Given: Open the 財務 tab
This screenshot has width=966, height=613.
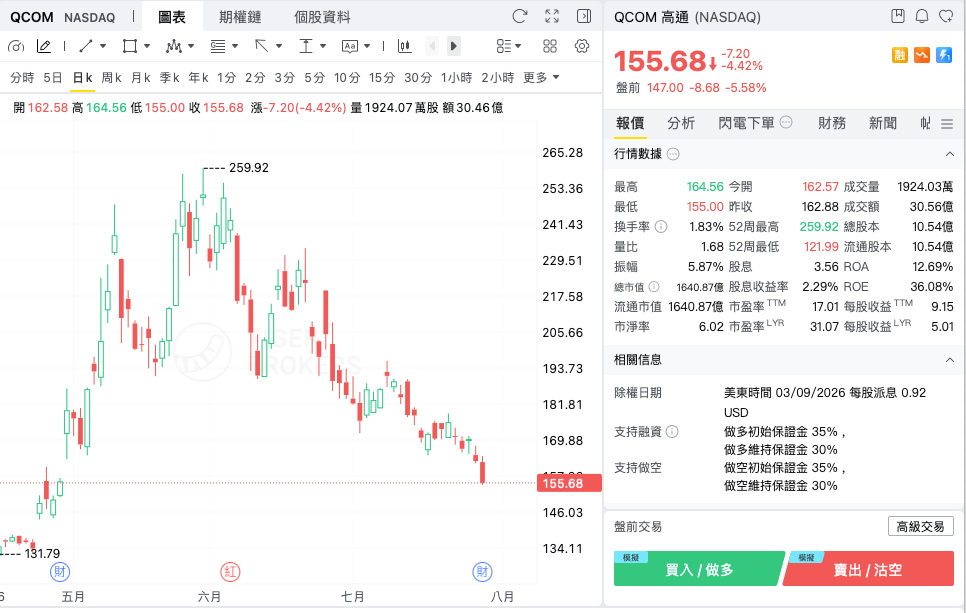Looking at the screenshot, I should [x=832, y=123].
